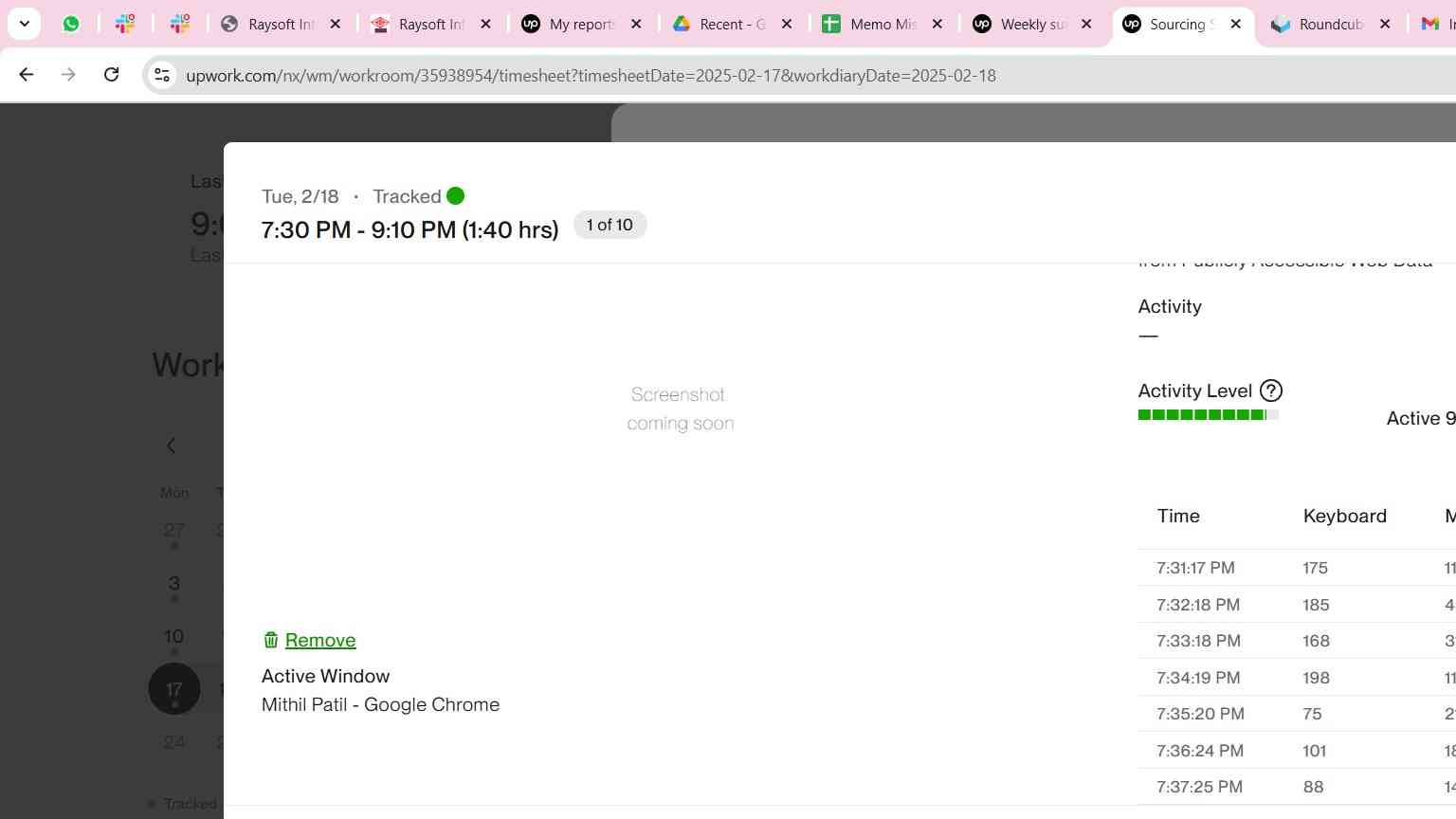Select day 17 in background calendar
The height and width of the screenshot is (819, 1456).
pos(174,689)
